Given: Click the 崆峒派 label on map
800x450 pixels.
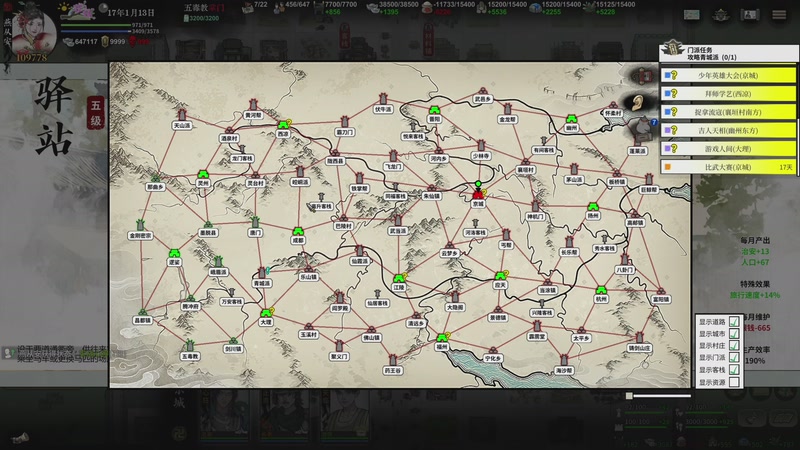Looking at the screenshot, I should (x=300, y=182).
